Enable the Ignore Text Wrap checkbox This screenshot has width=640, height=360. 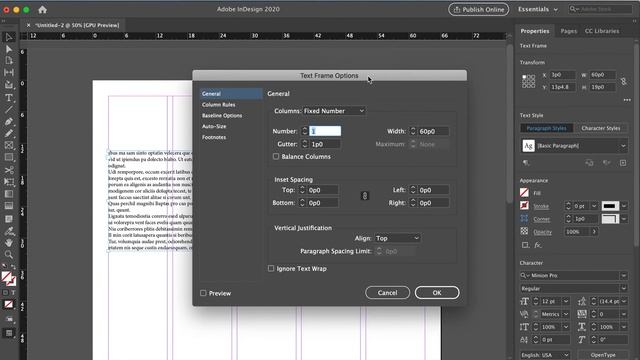271,268
